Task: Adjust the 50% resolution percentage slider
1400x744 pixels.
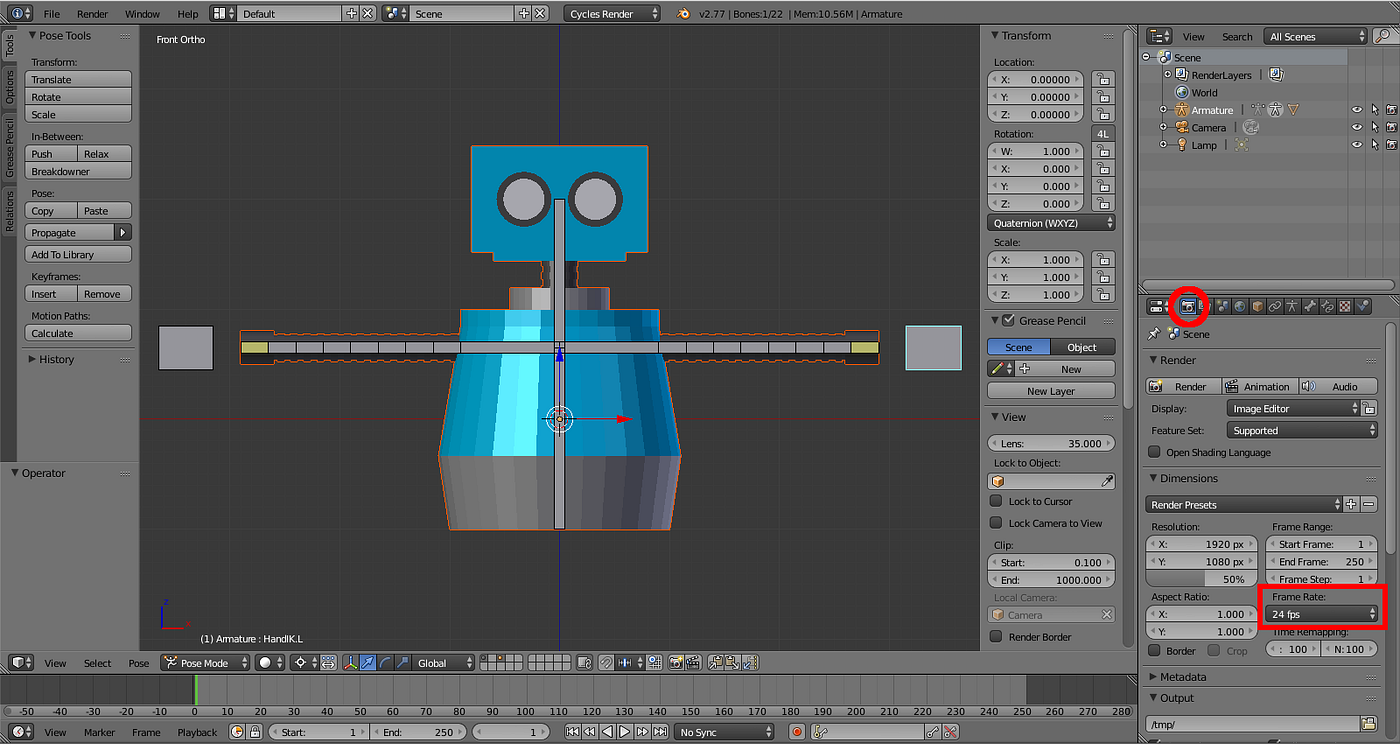Action: (x=1201, y=580)
